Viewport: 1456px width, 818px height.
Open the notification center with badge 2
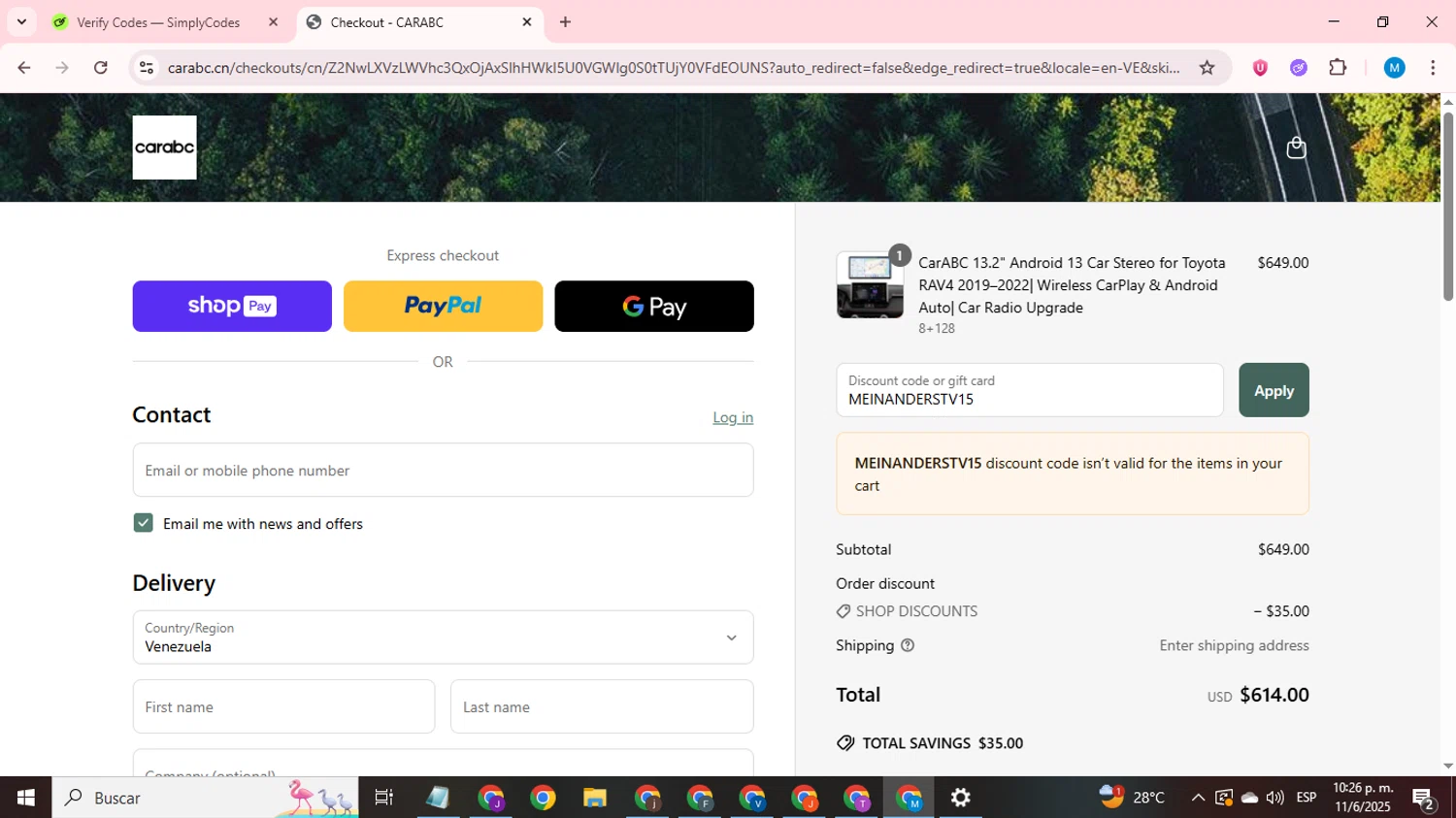(x=1424, y=799)
